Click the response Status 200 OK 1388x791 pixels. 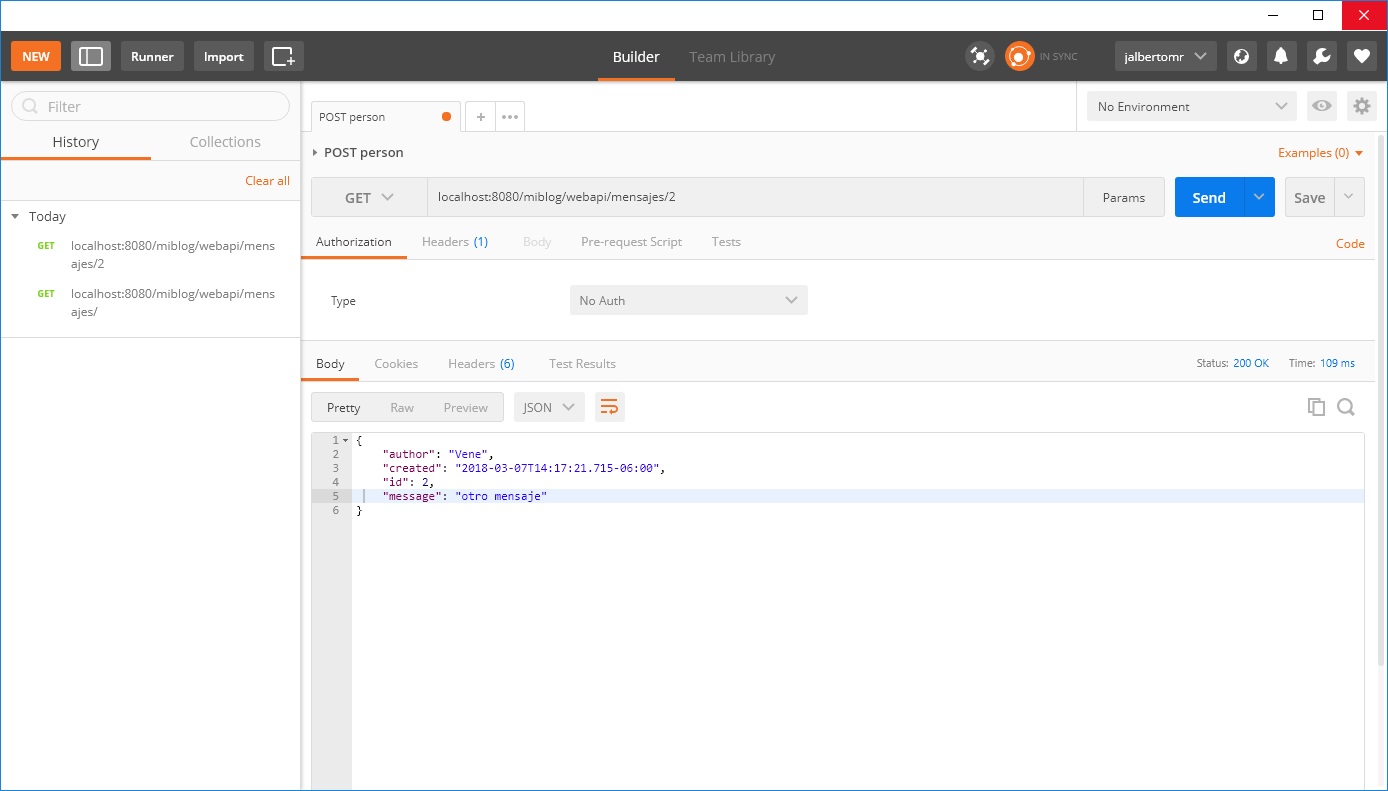[1232, 364]
